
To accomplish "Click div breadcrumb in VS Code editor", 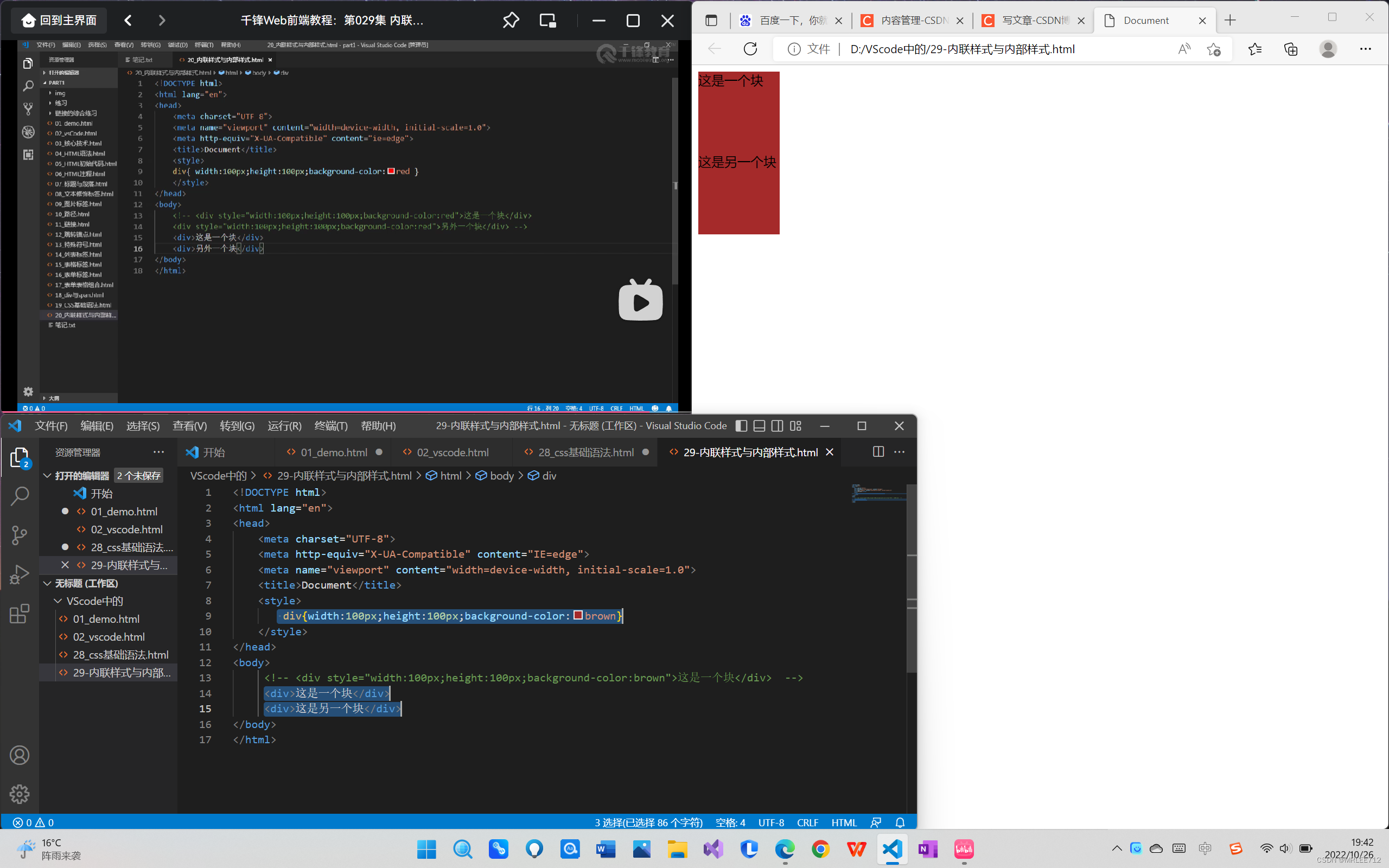I will tap(542, 475).
